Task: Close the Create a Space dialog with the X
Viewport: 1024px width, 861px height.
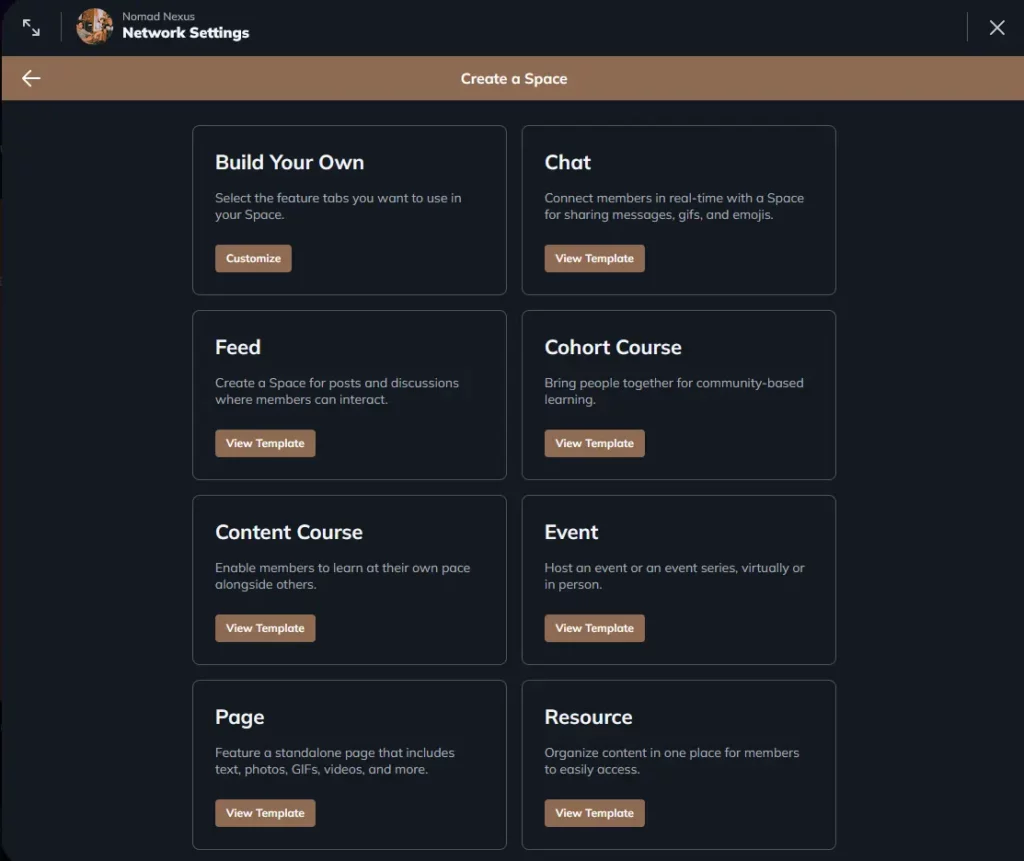Action: tap(997, 27)
